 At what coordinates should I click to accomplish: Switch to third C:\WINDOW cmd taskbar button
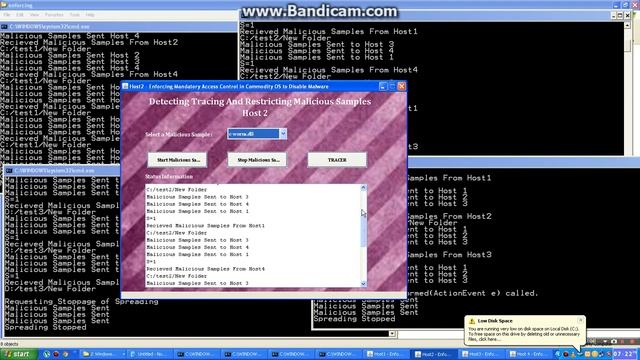point(291,354)
